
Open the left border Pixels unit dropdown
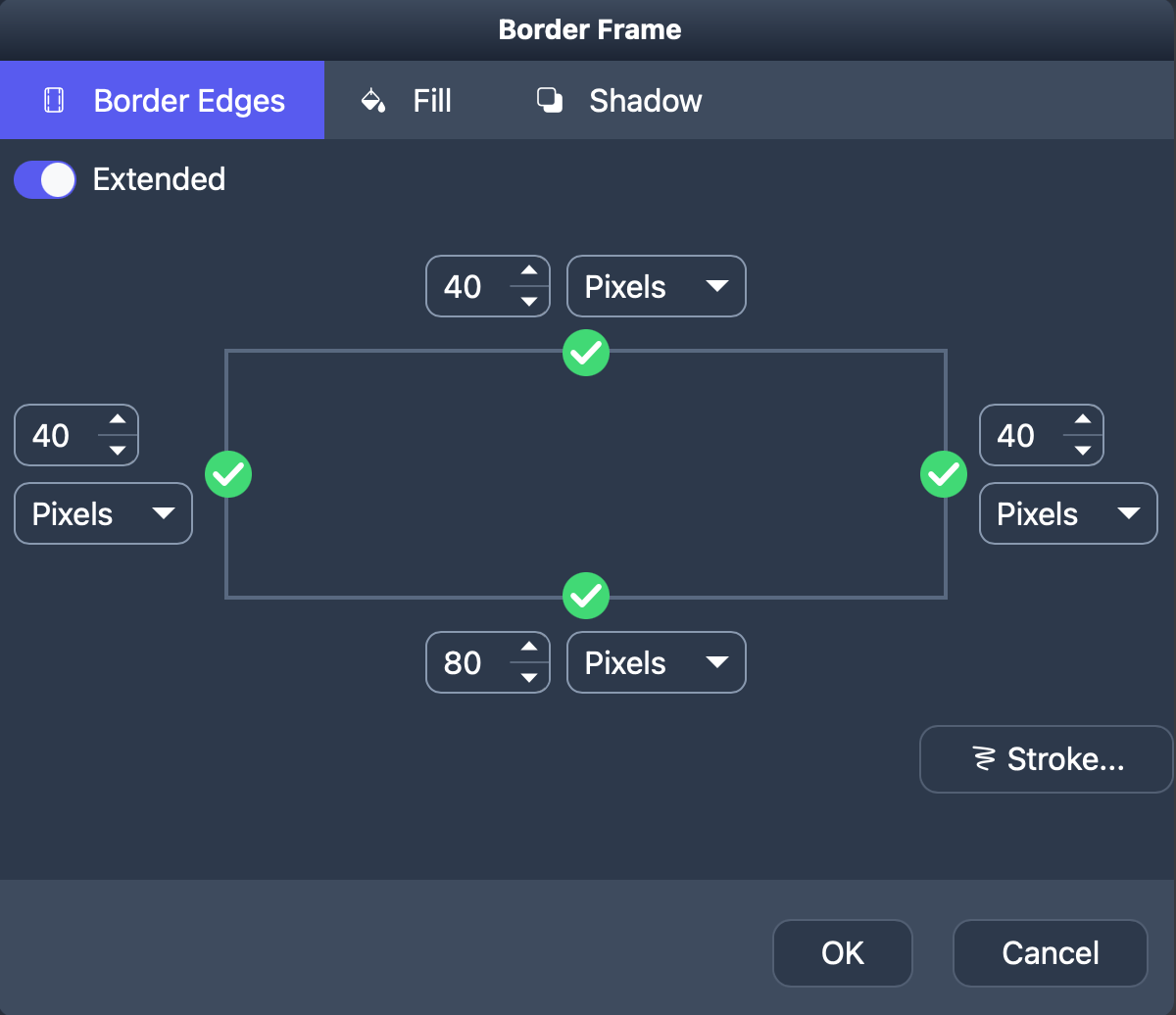[103, 513]
